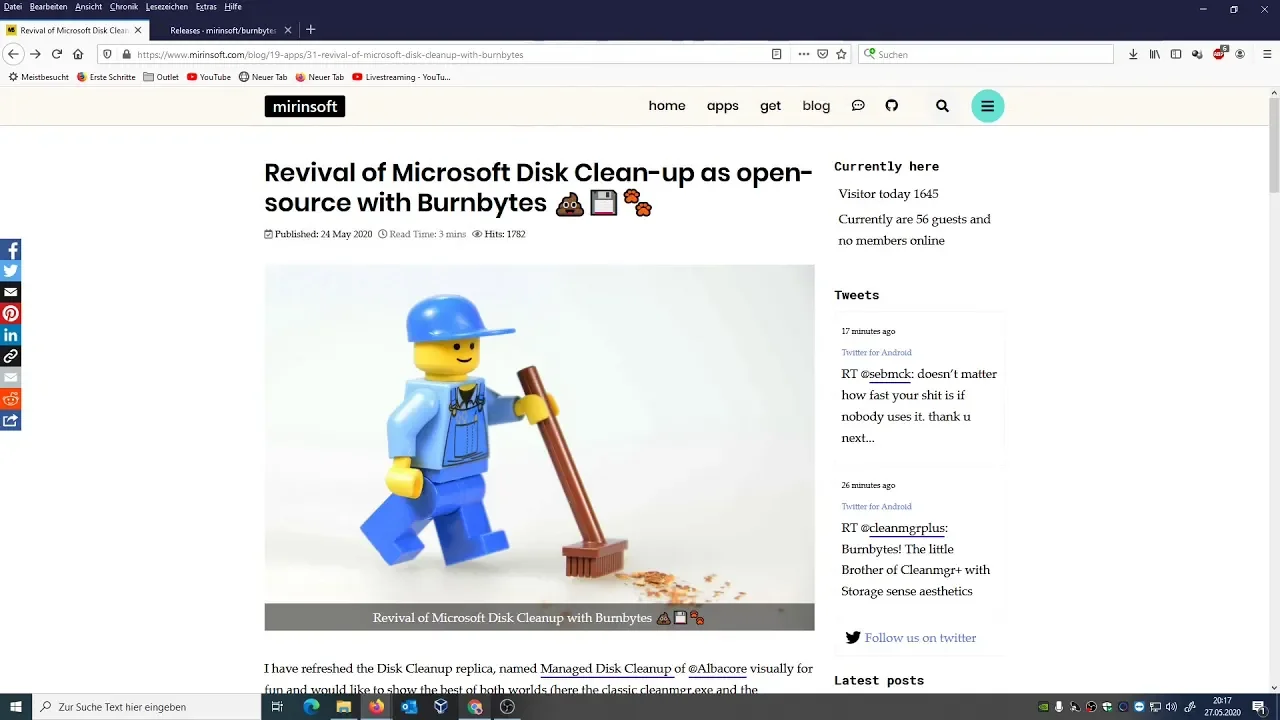Screen dimensions: 1280x720
Task: Click the Pinterest share icon
Action: pos(10,314)
